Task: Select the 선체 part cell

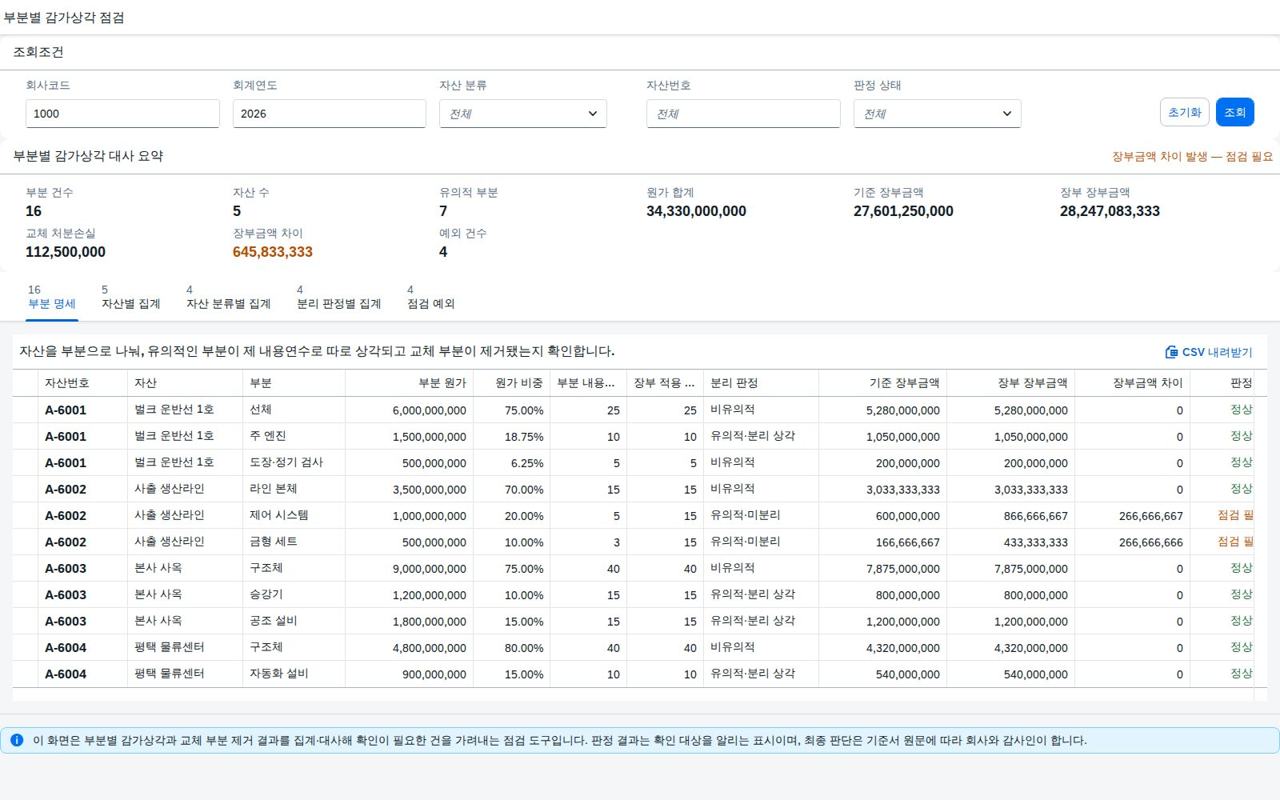Action: tap(294, 410)
